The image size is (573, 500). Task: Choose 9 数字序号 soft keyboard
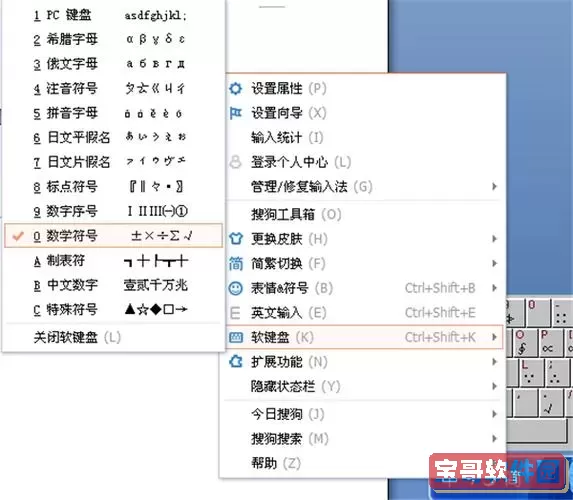[113, 211]
